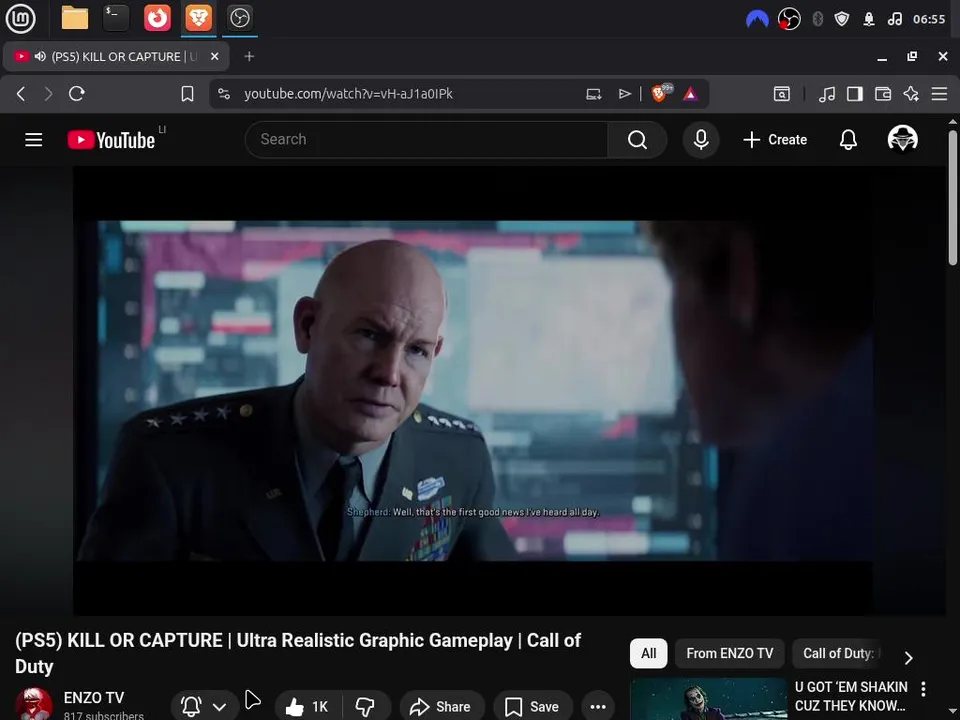Image resolution: width=960 pixels, height=720 pixels.
Task: Search with your voice microphone button
Action: [701, 140]
